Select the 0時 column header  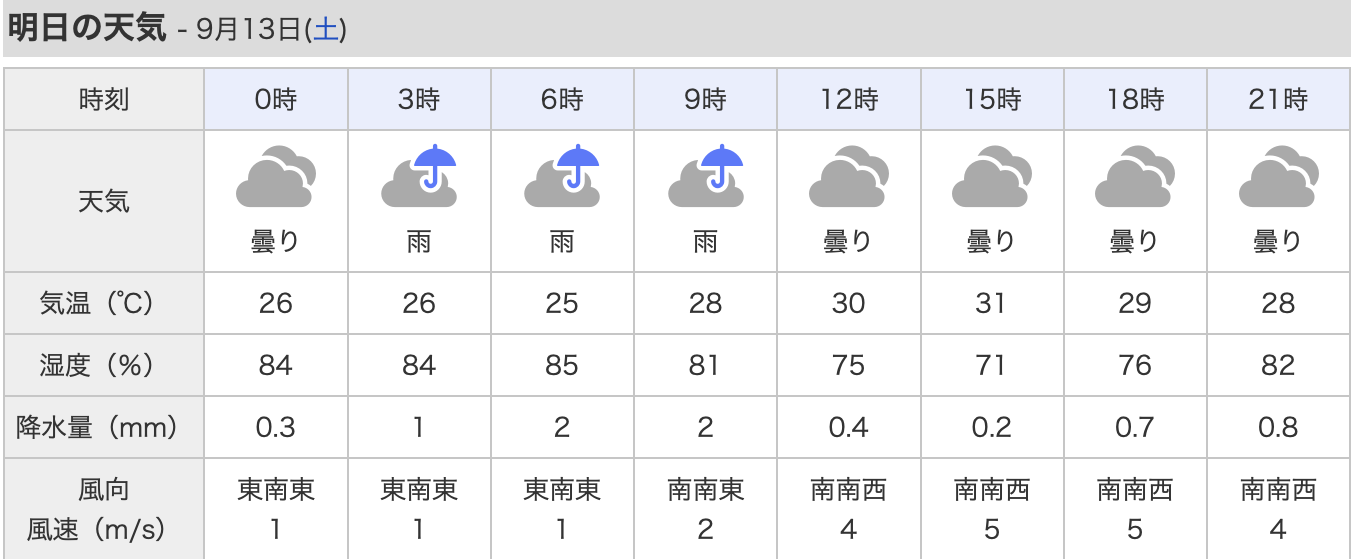(276, 99)
